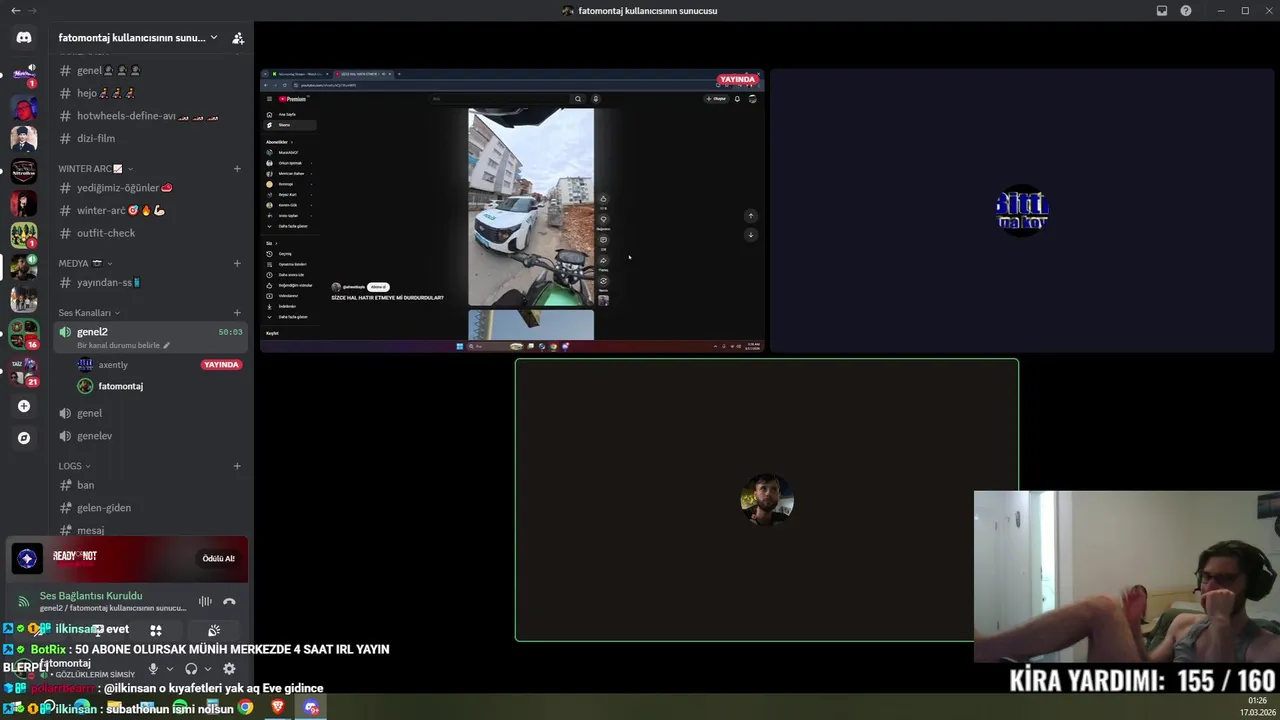Toggle noise suppression waveform button
The height and width of the screenshot is (720, 1280).
(205, 601)
